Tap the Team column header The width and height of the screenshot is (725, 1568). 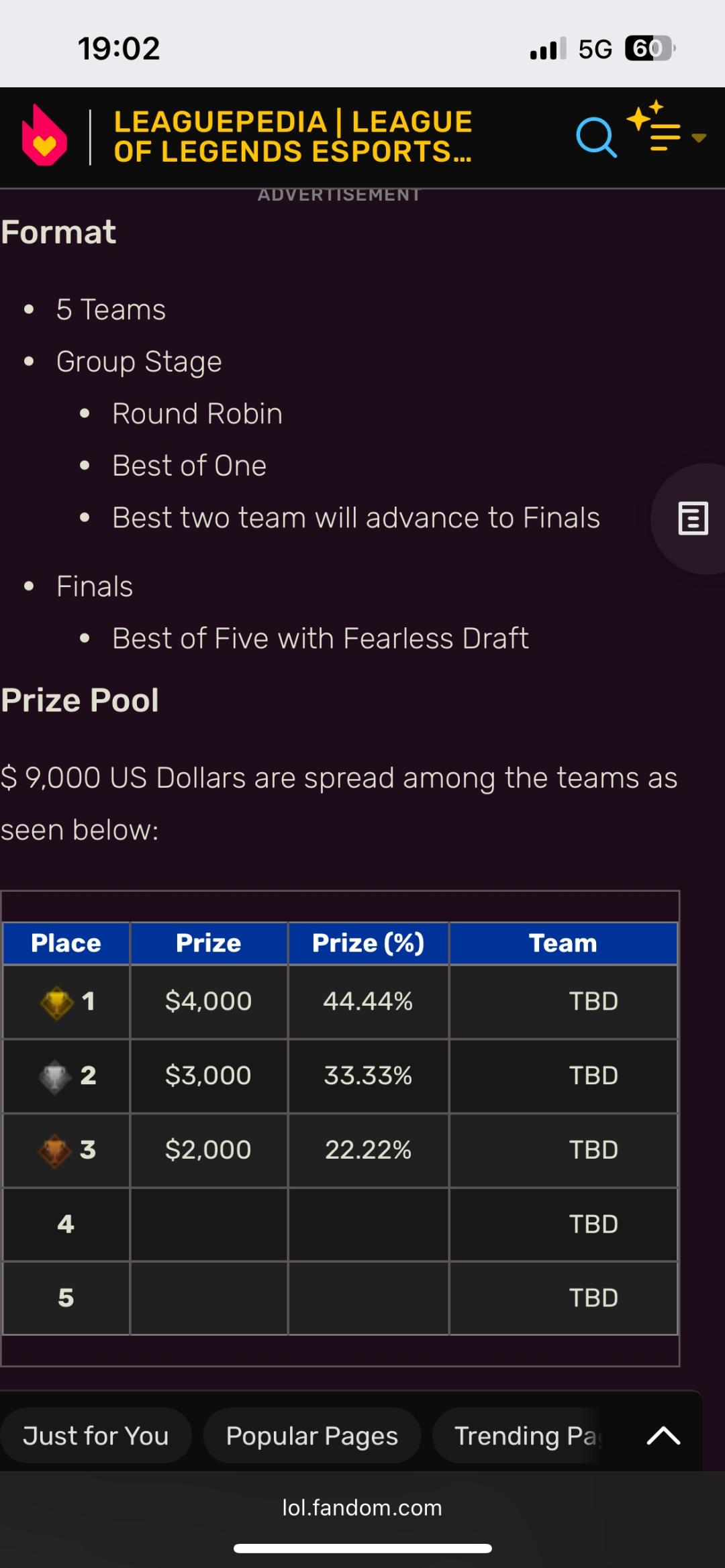pos(563,943)
